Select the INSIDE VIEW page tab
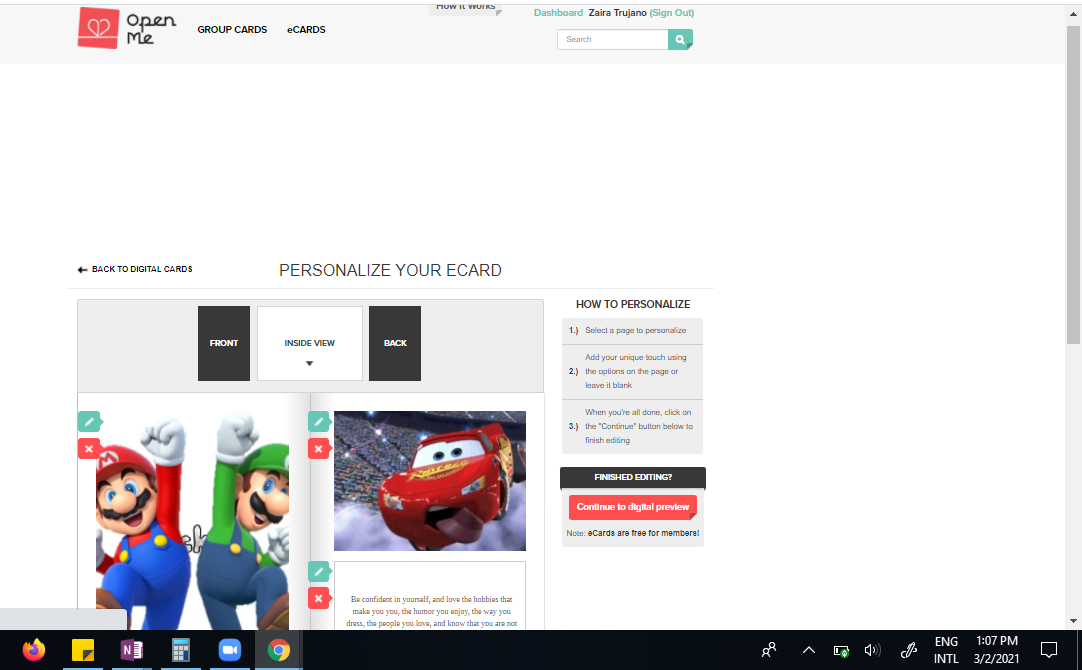The width and height of the screenshot is (1082, 670). (x=310, y=343)
